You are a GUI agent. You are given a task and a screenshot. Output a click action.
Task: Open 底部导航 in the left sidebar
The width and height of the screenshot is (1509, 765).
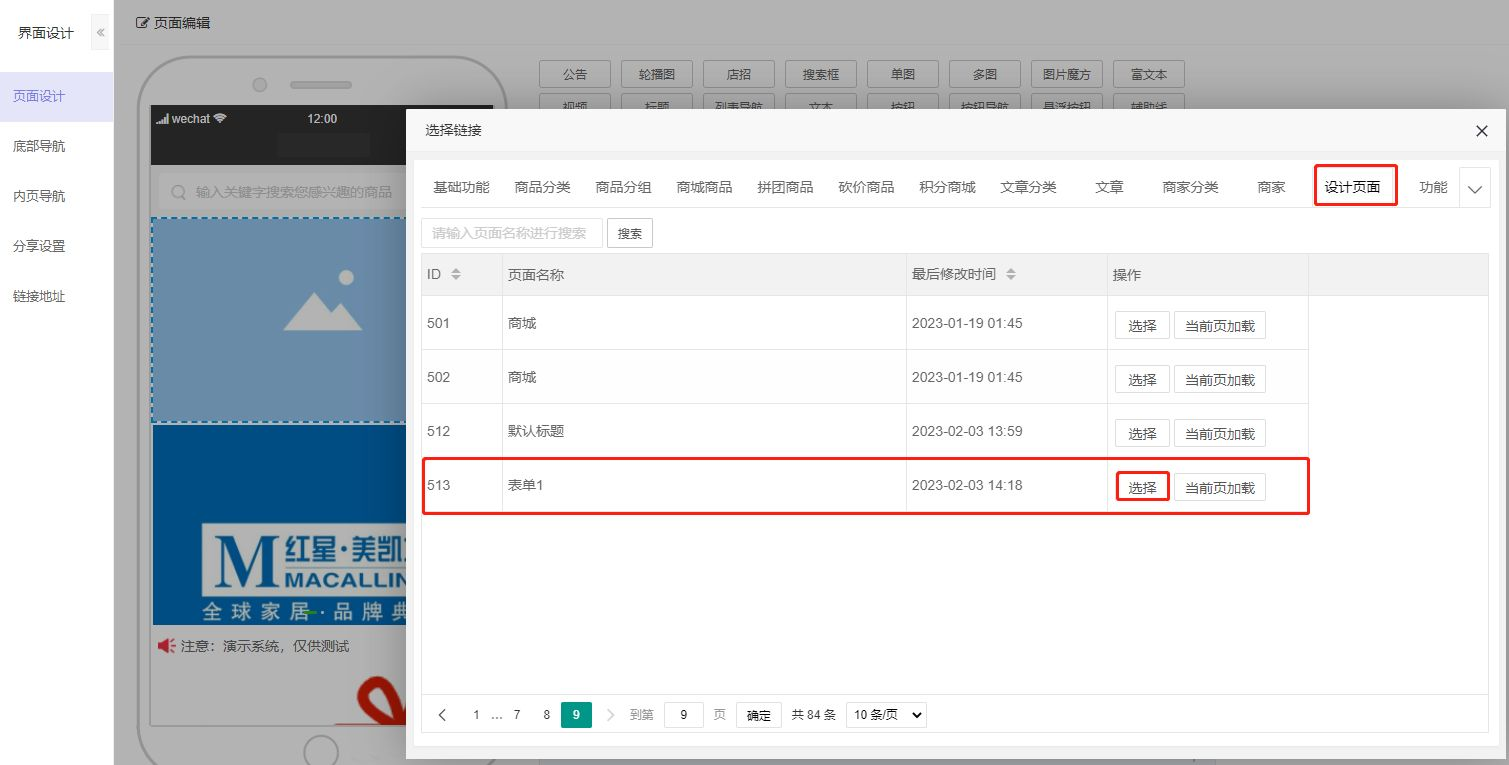coord(39,146)
